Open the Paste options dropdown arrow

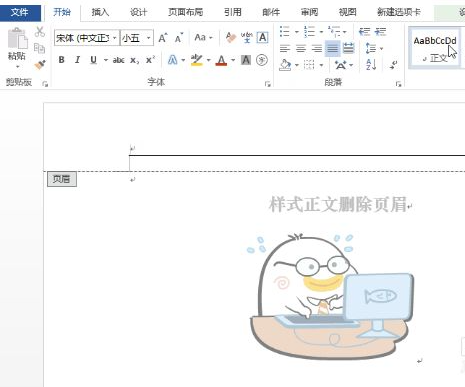17,67
